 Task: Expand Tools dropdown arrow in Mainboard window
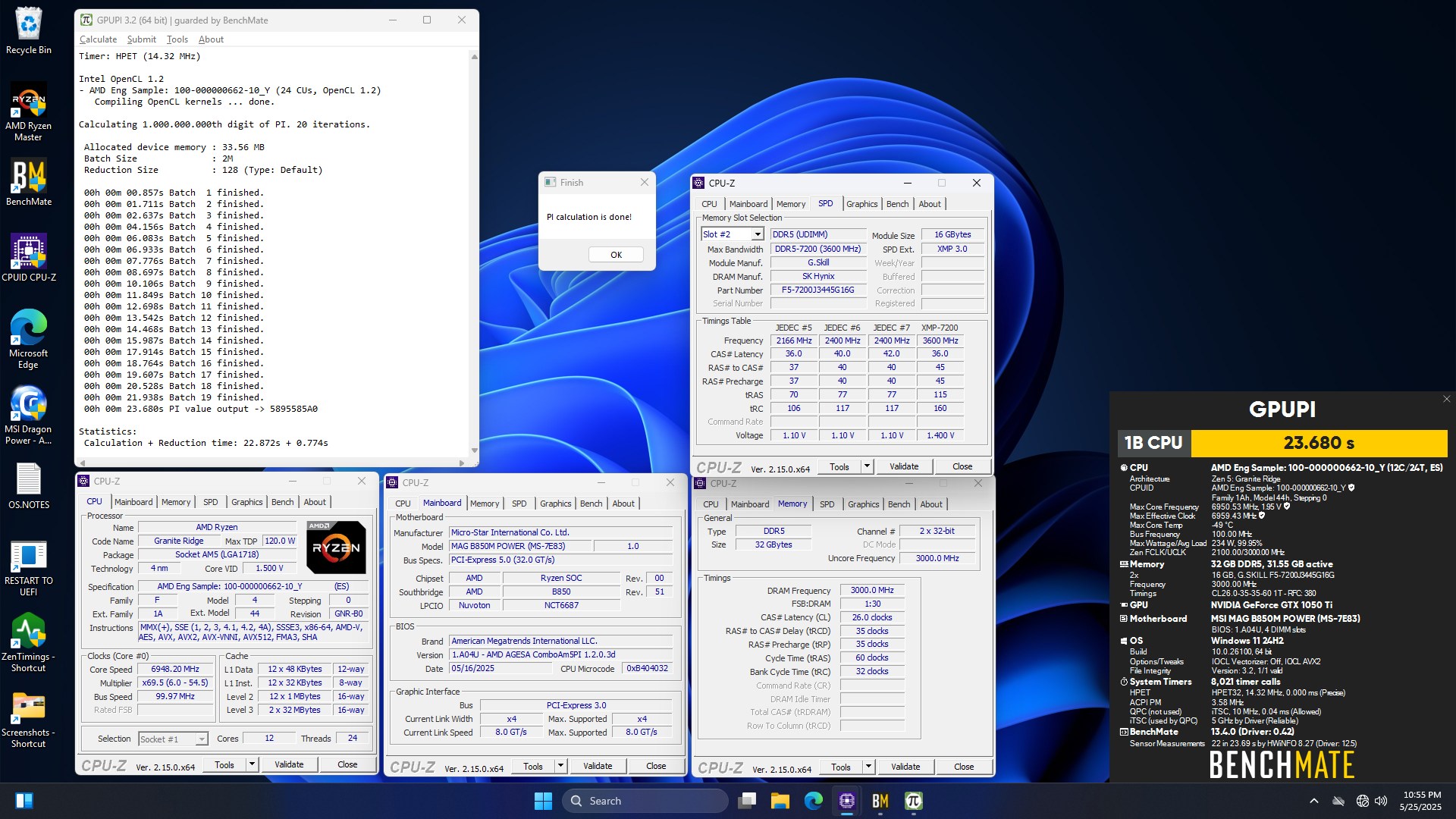pos(560,766)
